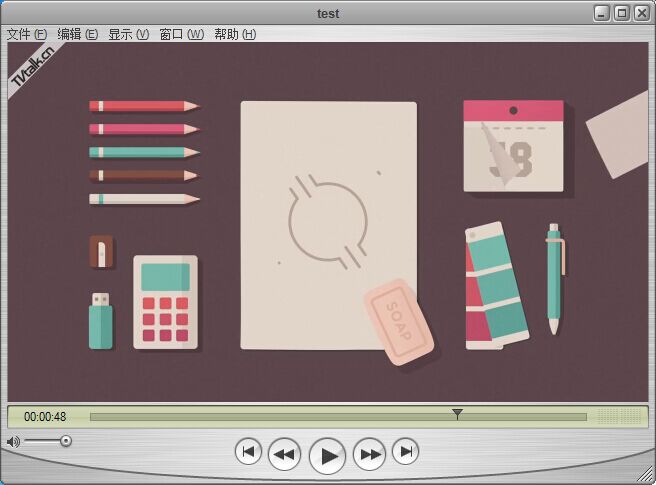Viewport: 656px width, 485px height.
Task: Click the playhead marker on the timeline
Action: (458, 414)
